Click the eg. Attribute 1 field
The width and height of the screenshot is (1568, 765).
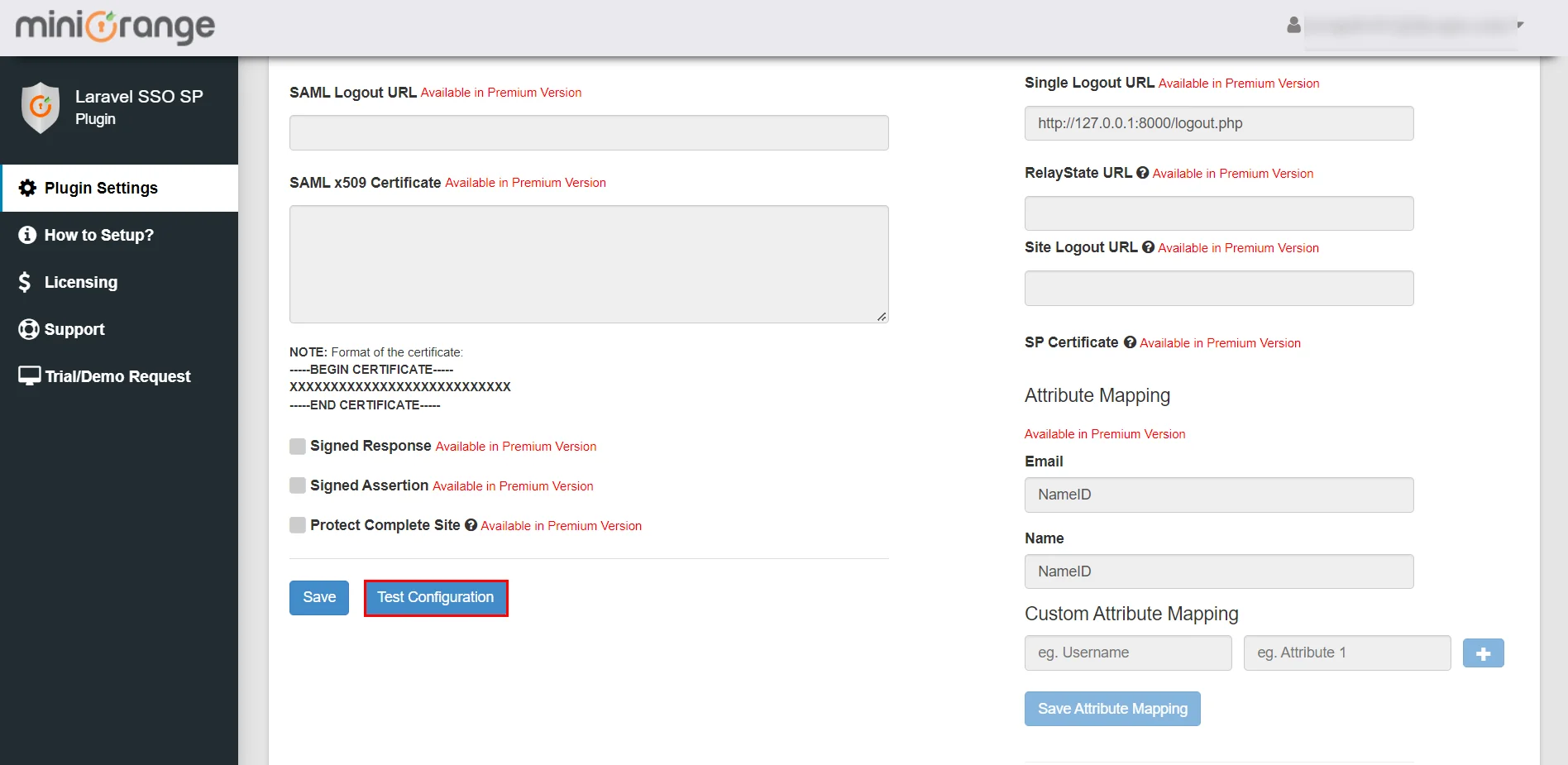click(1347, 653)
